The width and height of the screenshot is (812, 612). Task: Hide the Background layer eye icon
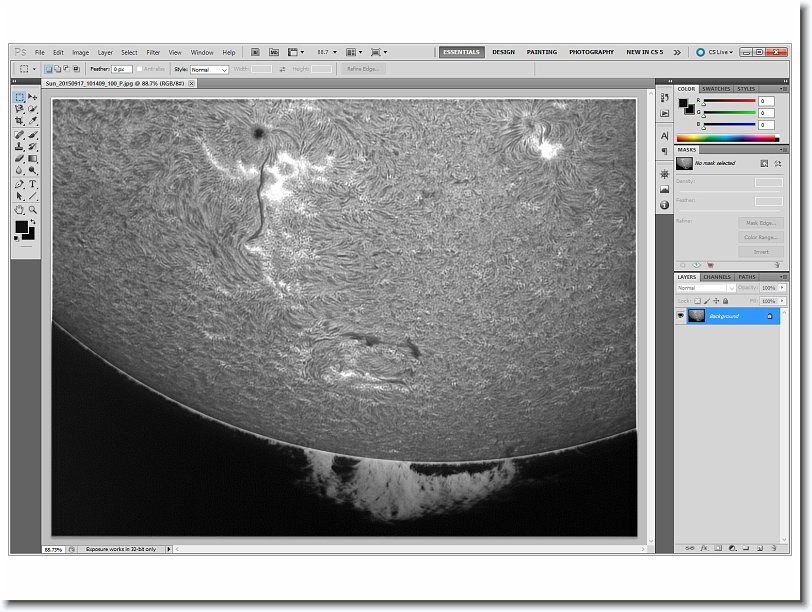click(680, 316)
